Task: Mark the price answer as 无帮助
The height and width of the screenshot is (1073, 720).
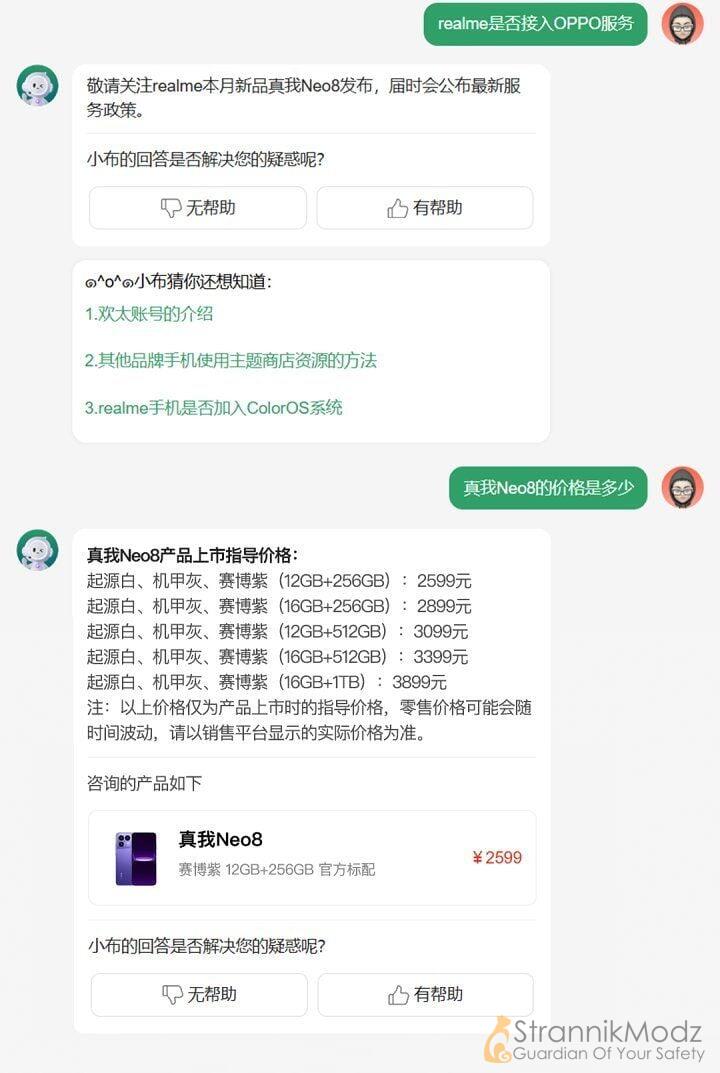Action: coord(199,994)
